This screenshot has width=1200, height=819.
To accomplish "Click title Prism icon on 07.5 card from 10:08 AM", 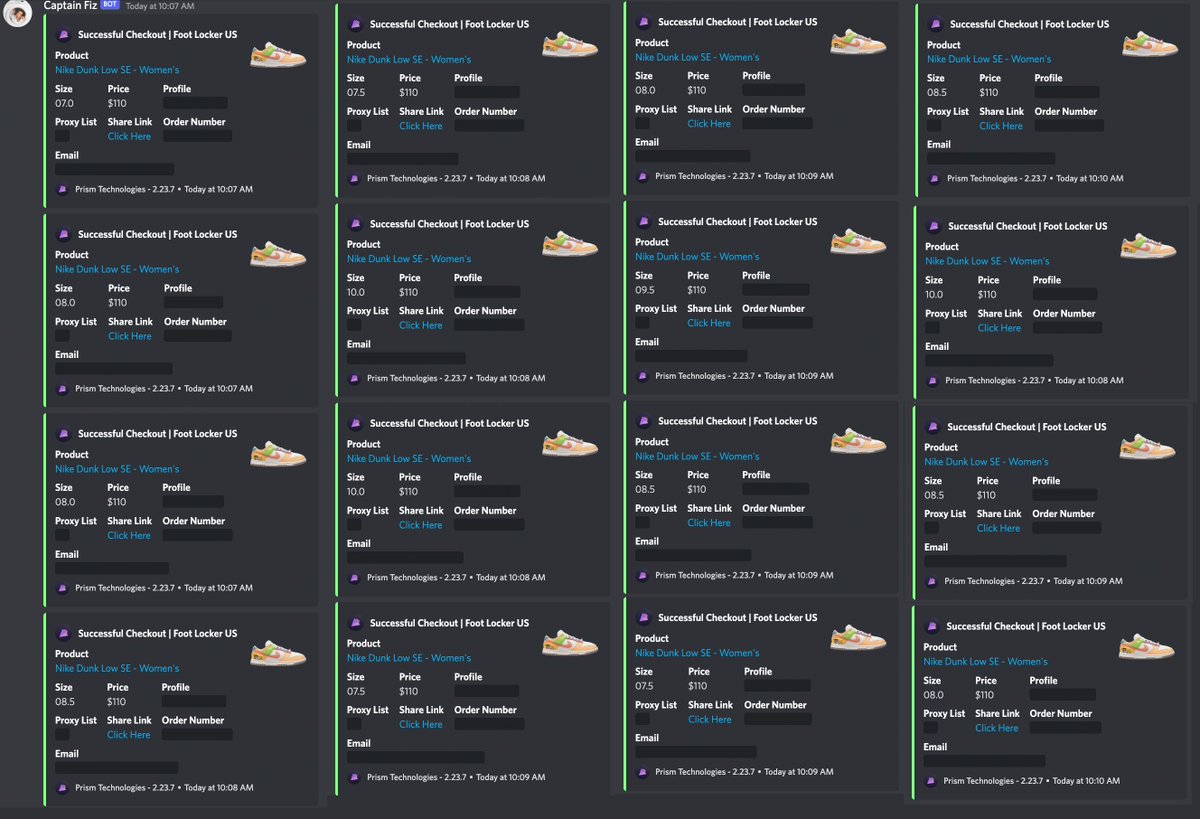I will click(357, 24).
